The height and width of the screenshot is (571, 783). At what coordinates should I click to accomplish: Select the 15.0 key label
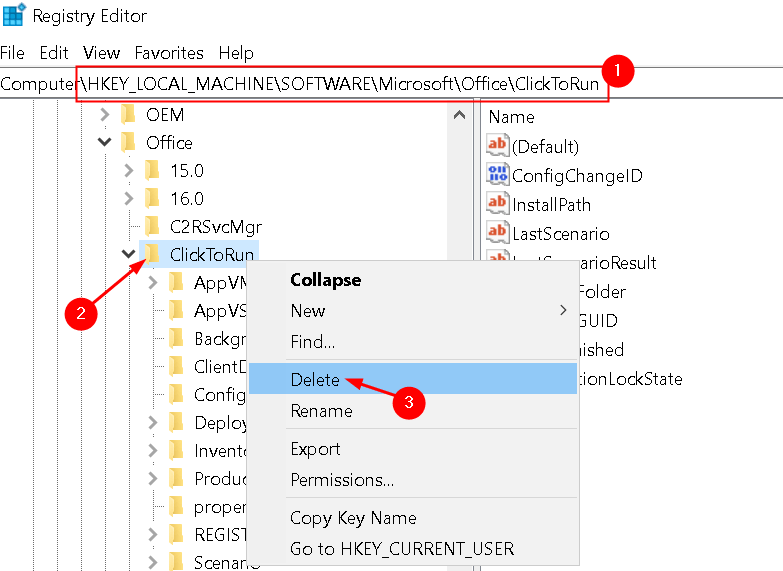tap(187, 171)
